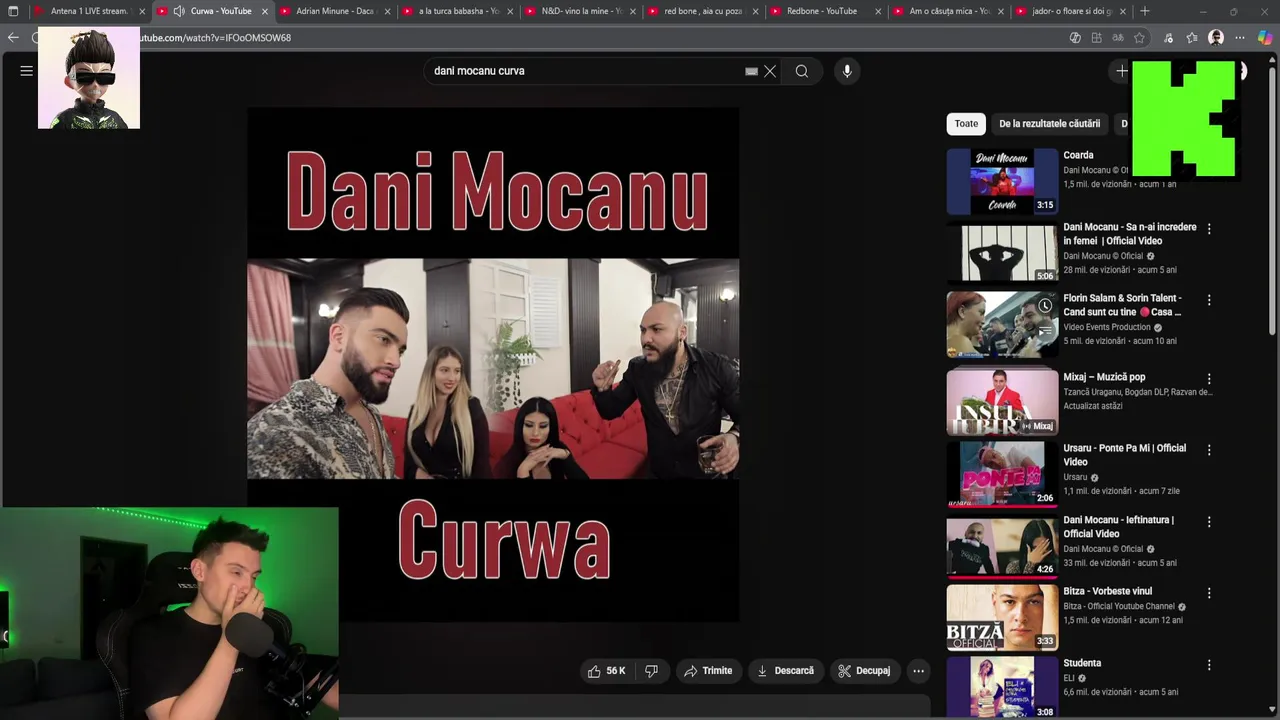Start voice search with the microphone icon
This screenshot has height=720, width=1280.
pyautogui.click(x=847, y=71)
